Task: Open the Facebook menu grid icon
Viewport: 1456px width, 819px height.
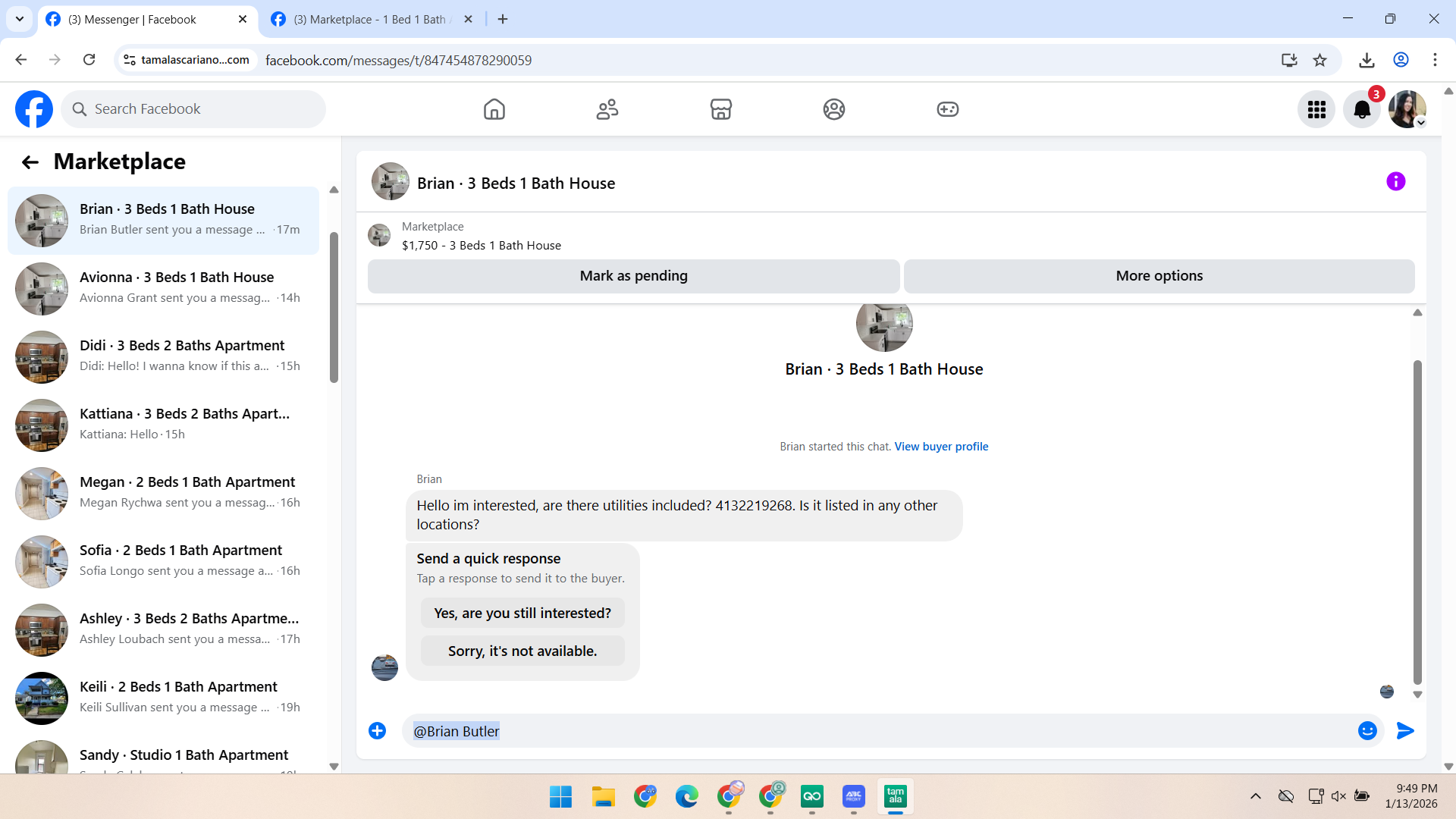Action: (1316, 110)
